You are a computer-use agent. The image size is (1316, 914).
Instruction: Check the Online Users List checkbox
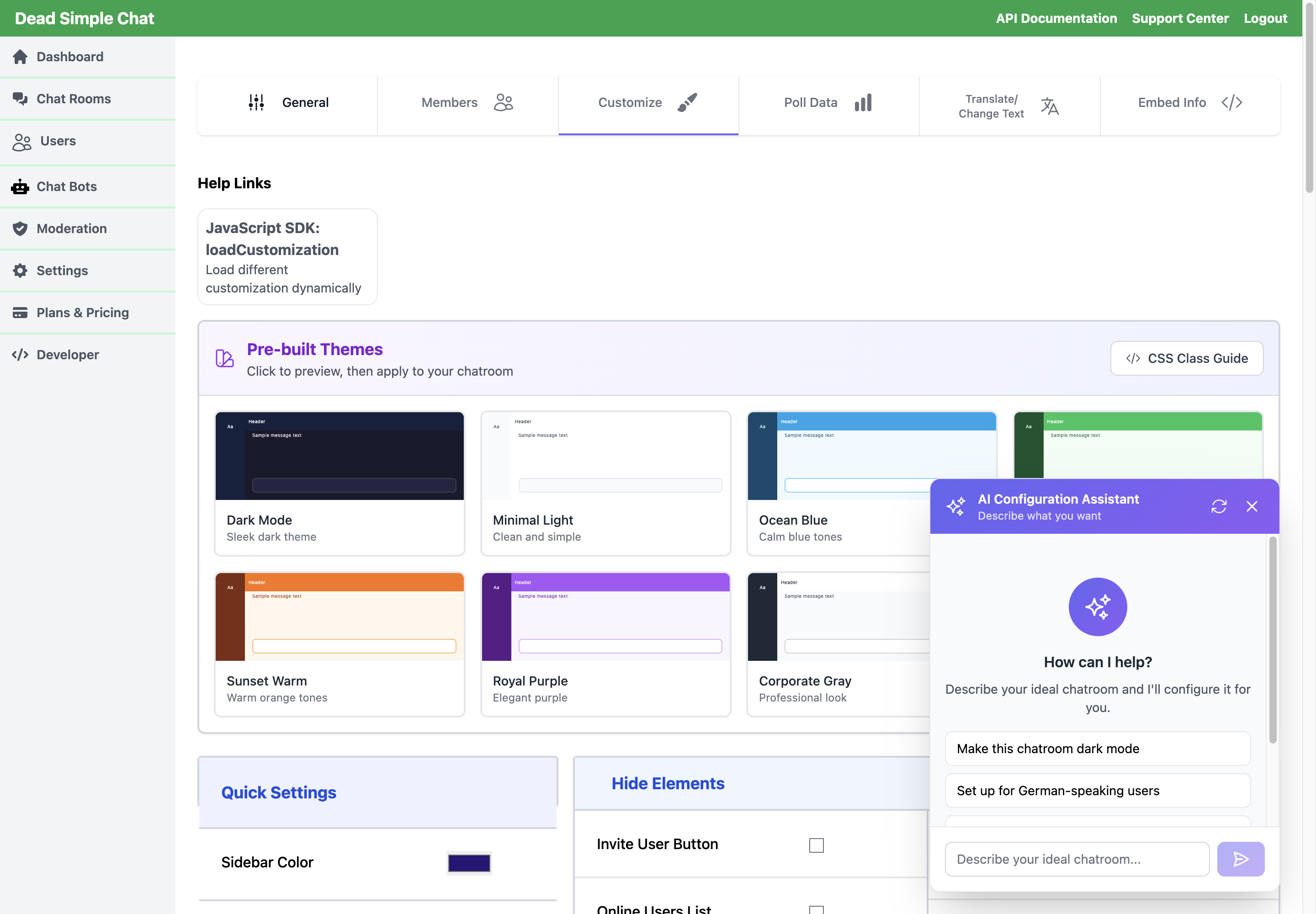click(x=816, y=909)
